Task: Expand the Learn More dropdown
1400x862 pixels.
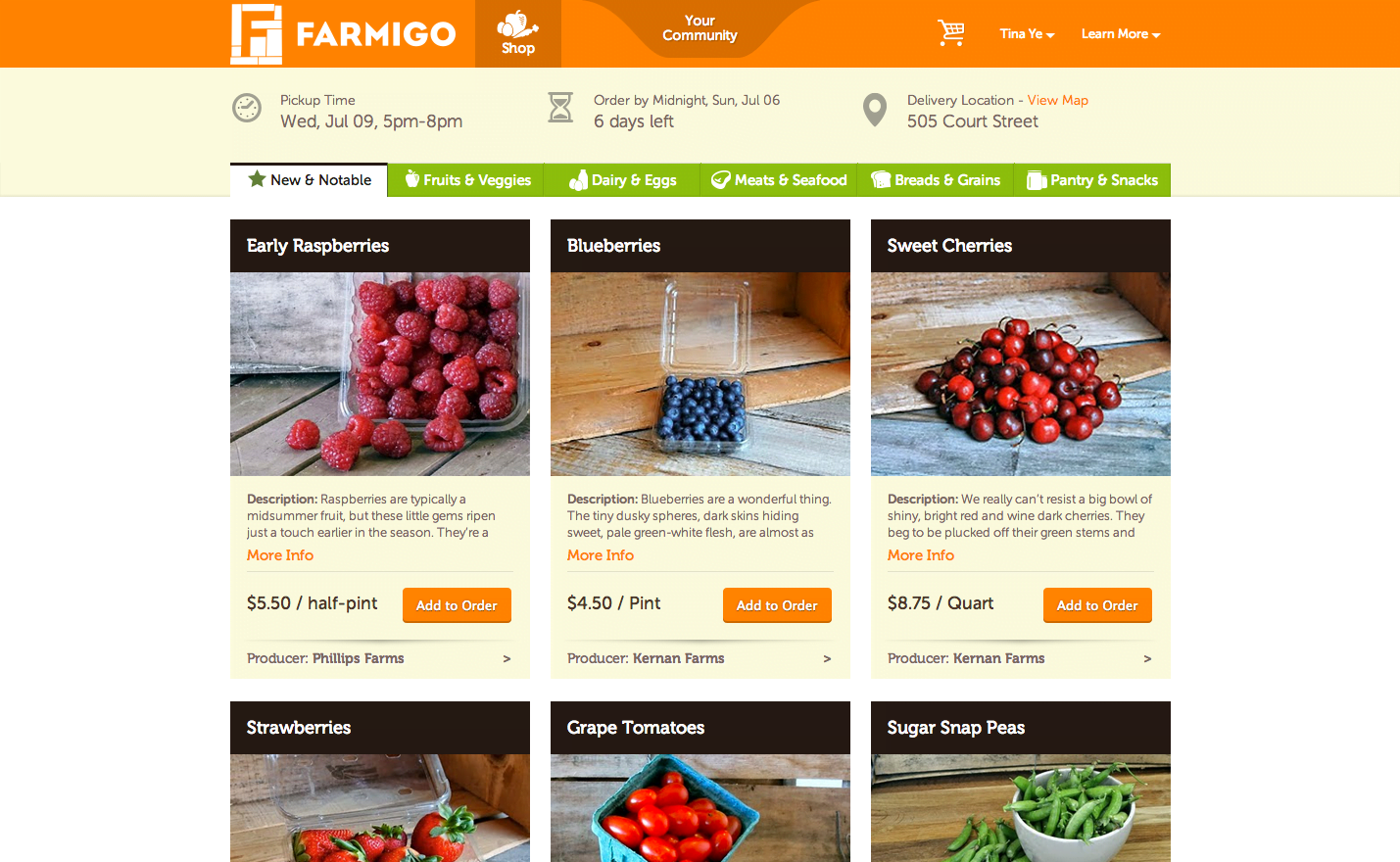Action: point(1121,34)
